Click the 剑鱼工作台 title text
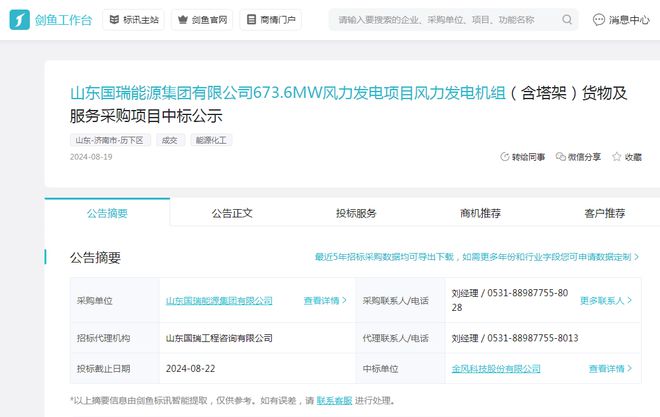Viewport: 660px width, 417px height. point(63,20)
